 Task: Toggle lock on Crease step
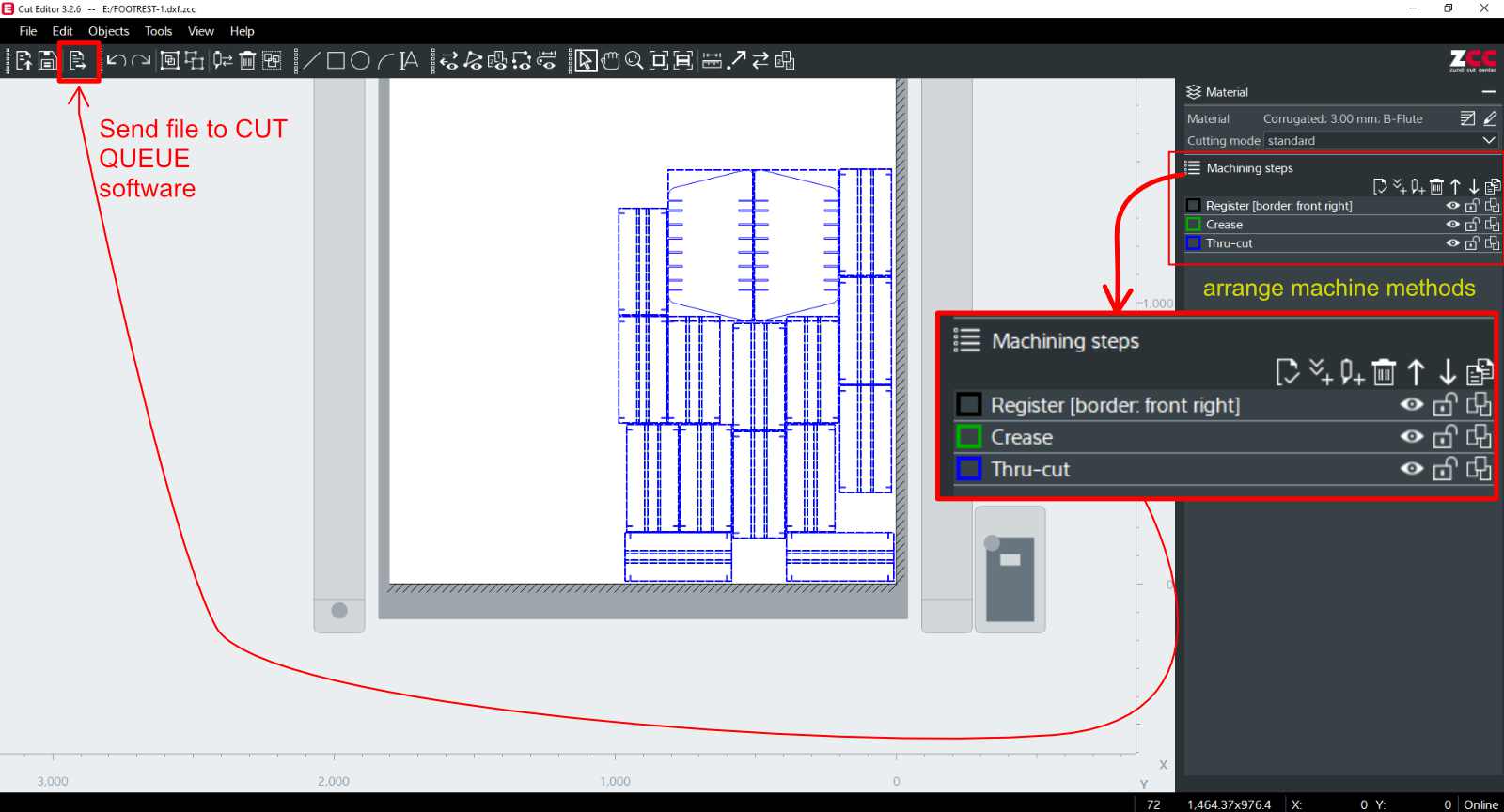(x=1472, y=225)
